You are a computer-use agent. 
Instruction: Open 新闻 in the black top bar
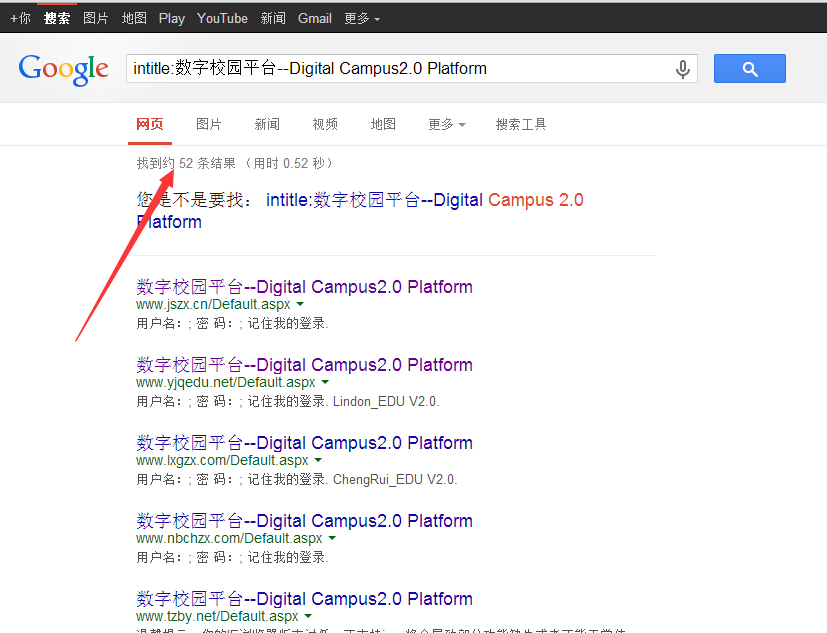tap(273, 18)
